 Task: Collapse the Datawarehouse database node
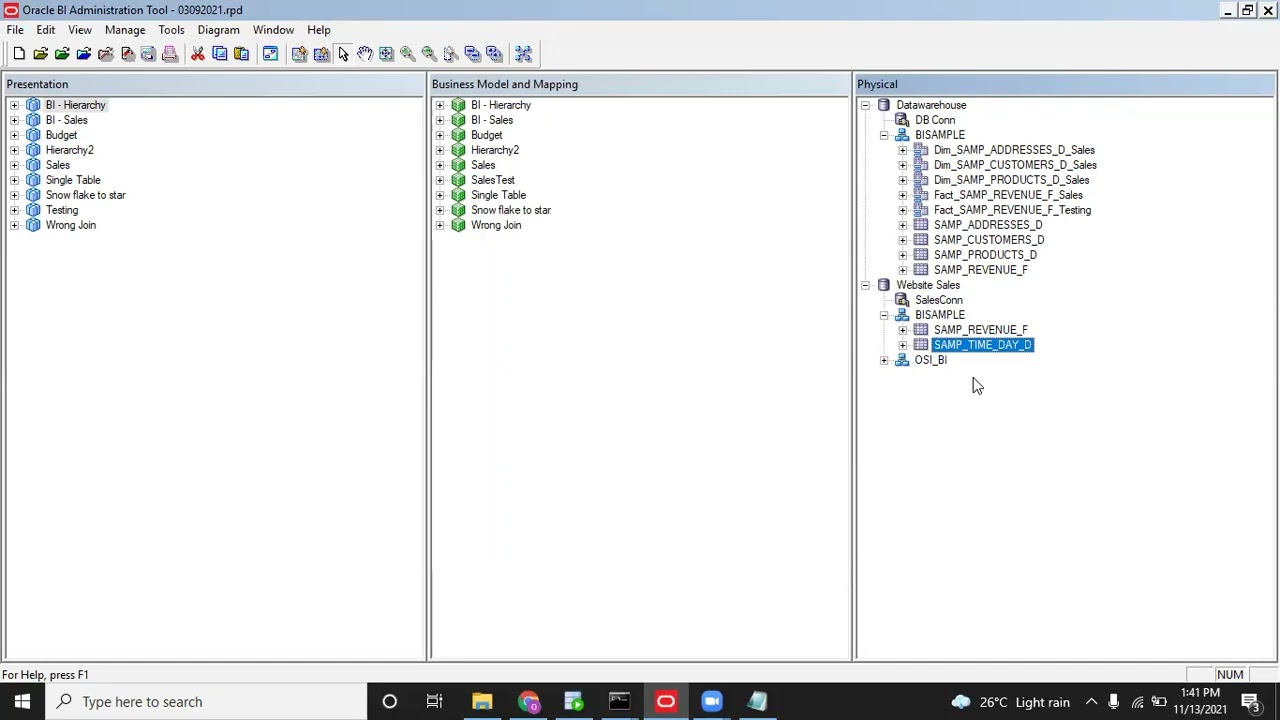pos(866,105)
